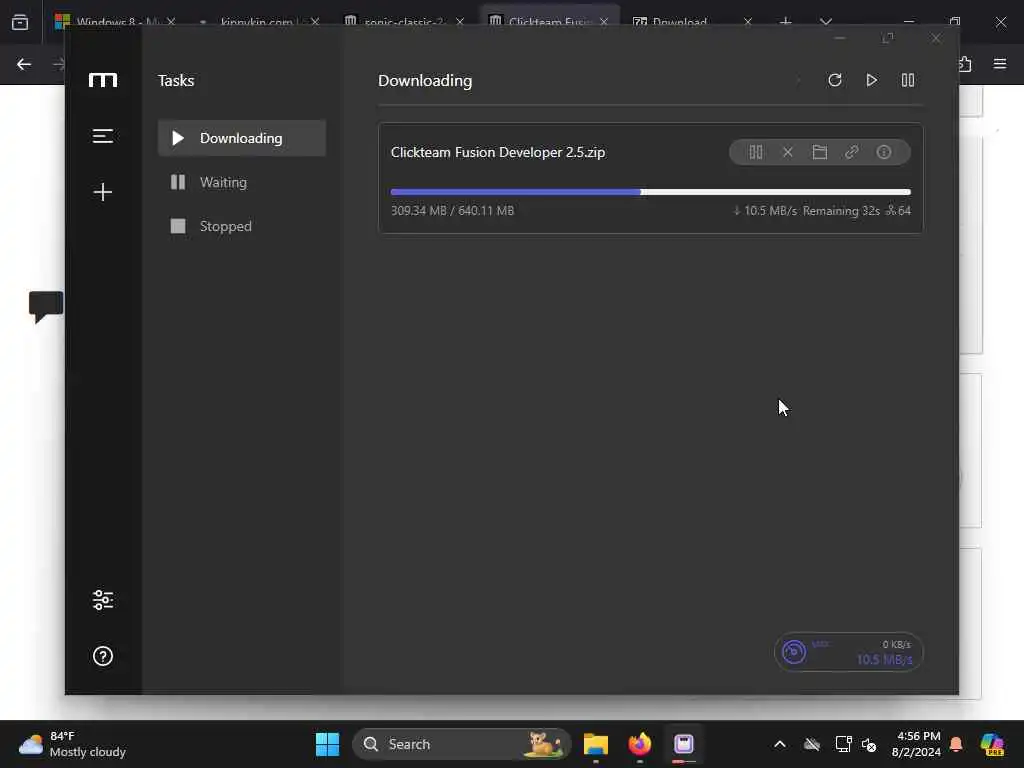Add a new download task
This screenshot has width=1024, height=768.
(x=103, y=192)
